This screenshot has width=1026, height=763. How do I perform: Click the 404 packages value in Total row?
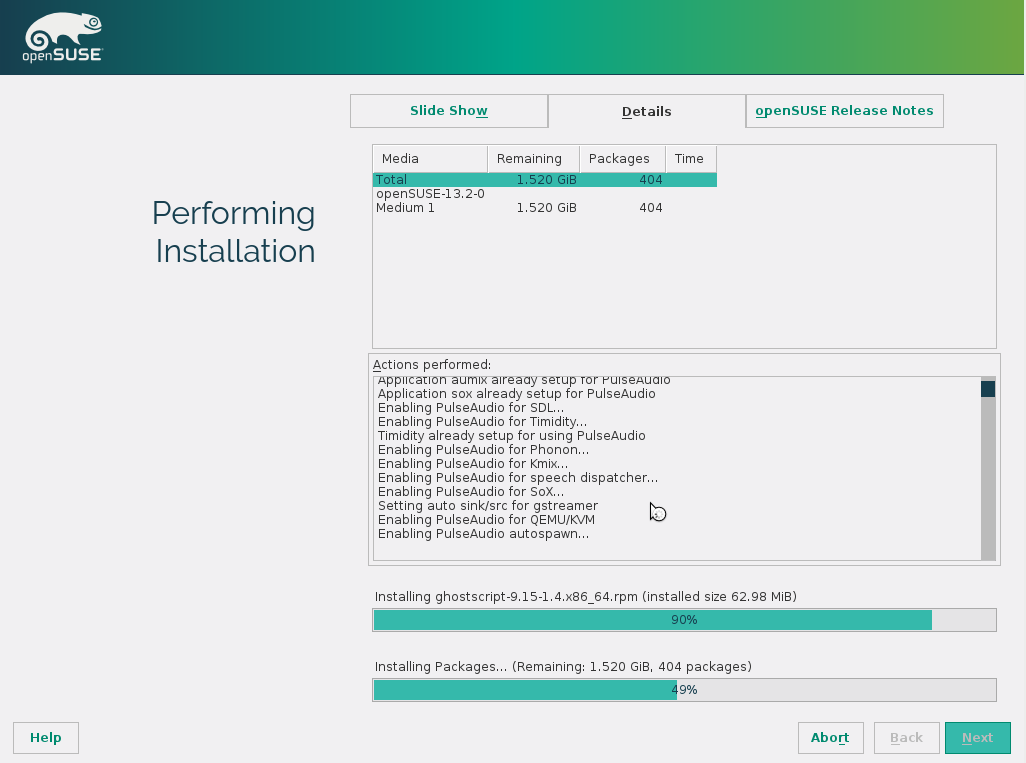coord(650,179)
